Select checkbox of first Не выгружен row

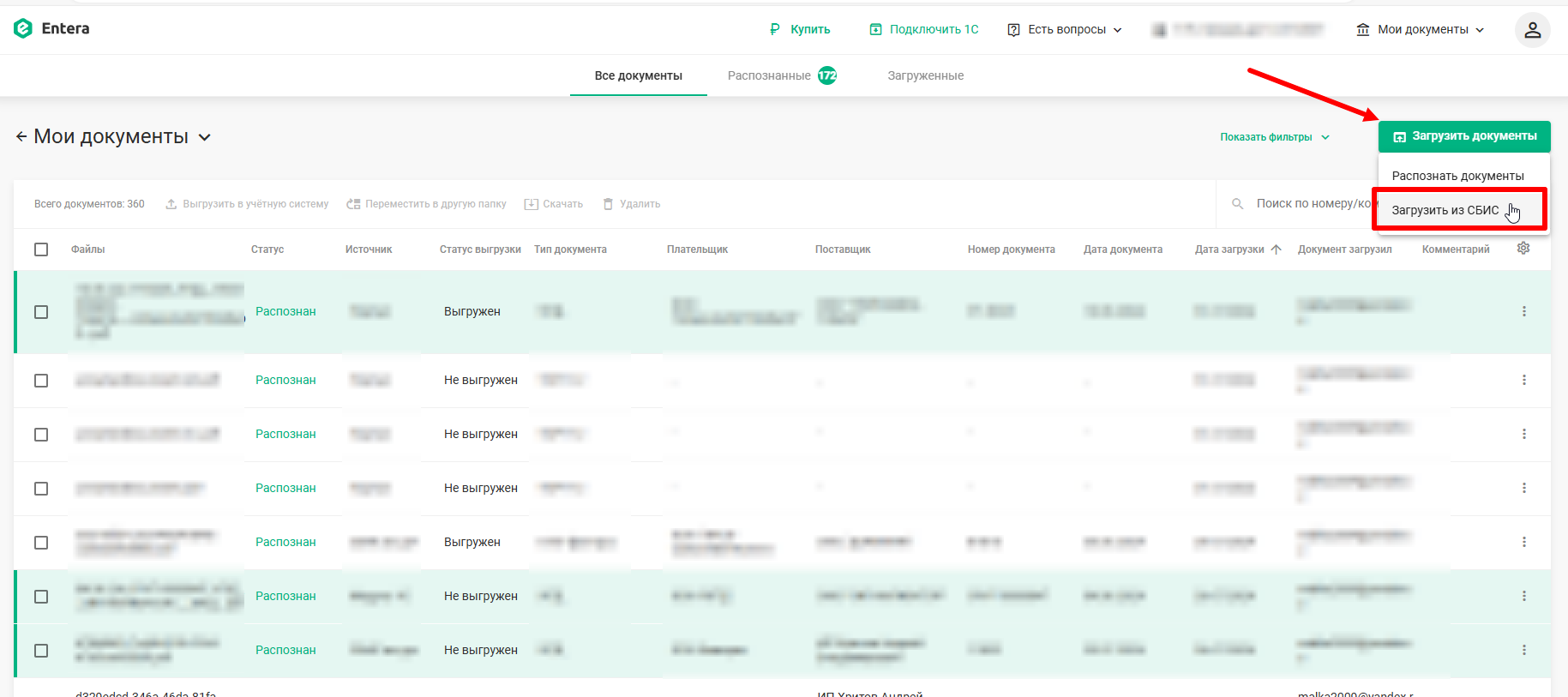click(x=41, y=381)
